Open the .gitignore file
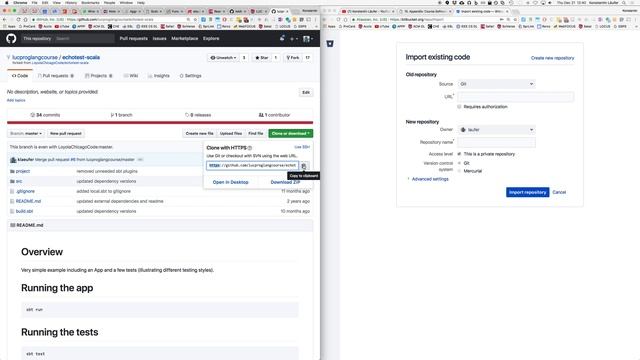This screenshot has width=640, height=360. coord(25,191)
